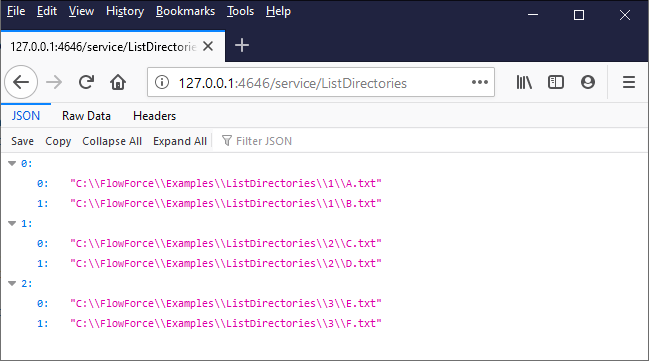Image resolution: width=649 pixels, height=361 pixels.
Task: Open the Bookmarks menu
Action: pos(185,11)
